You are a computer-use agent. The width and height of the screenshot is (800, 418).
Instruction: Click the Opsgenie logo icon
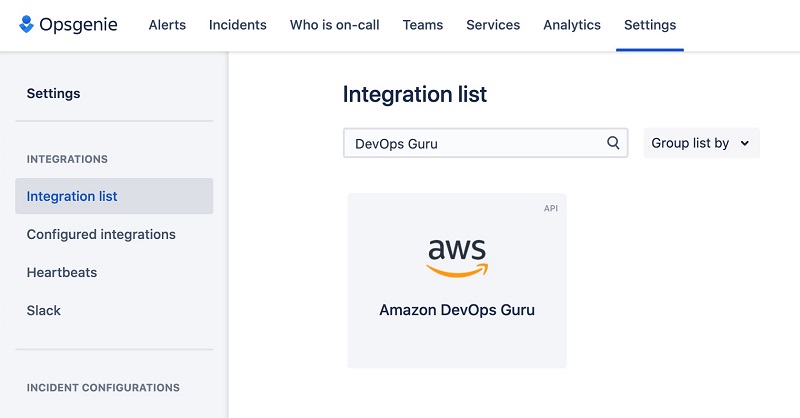coord(26,24)
